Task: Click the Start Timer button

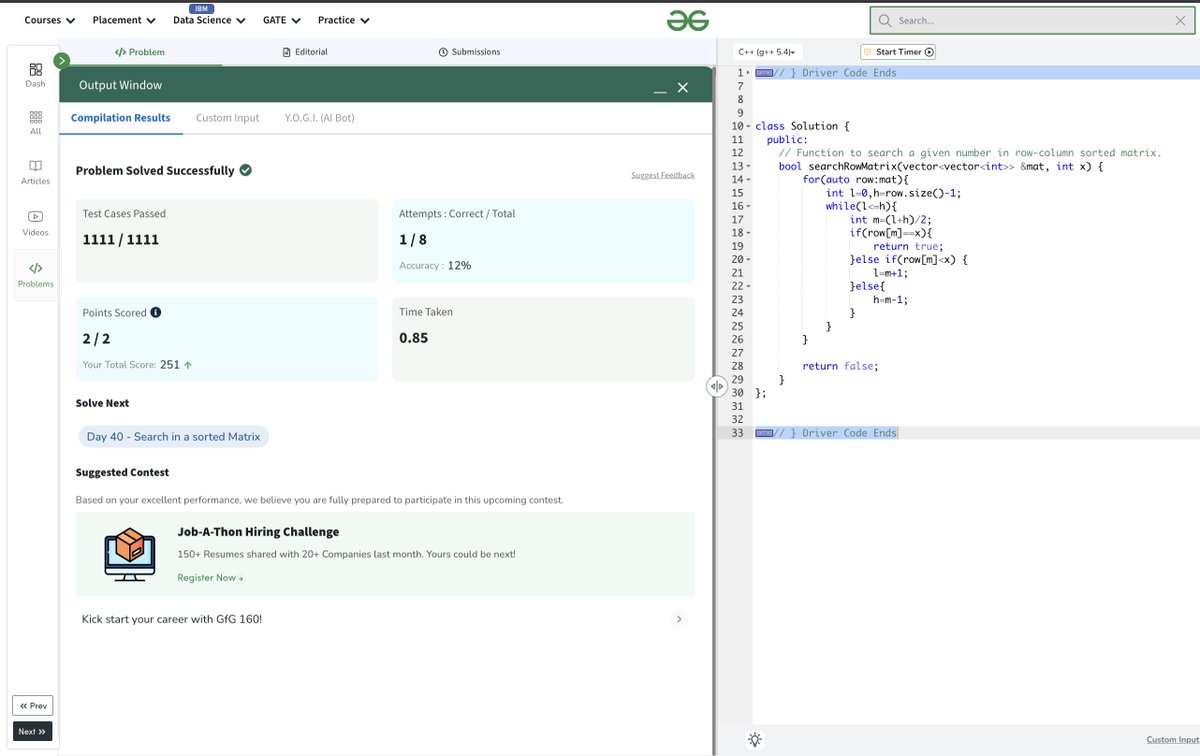Action: pyautogui.click(x=898, y=52)
